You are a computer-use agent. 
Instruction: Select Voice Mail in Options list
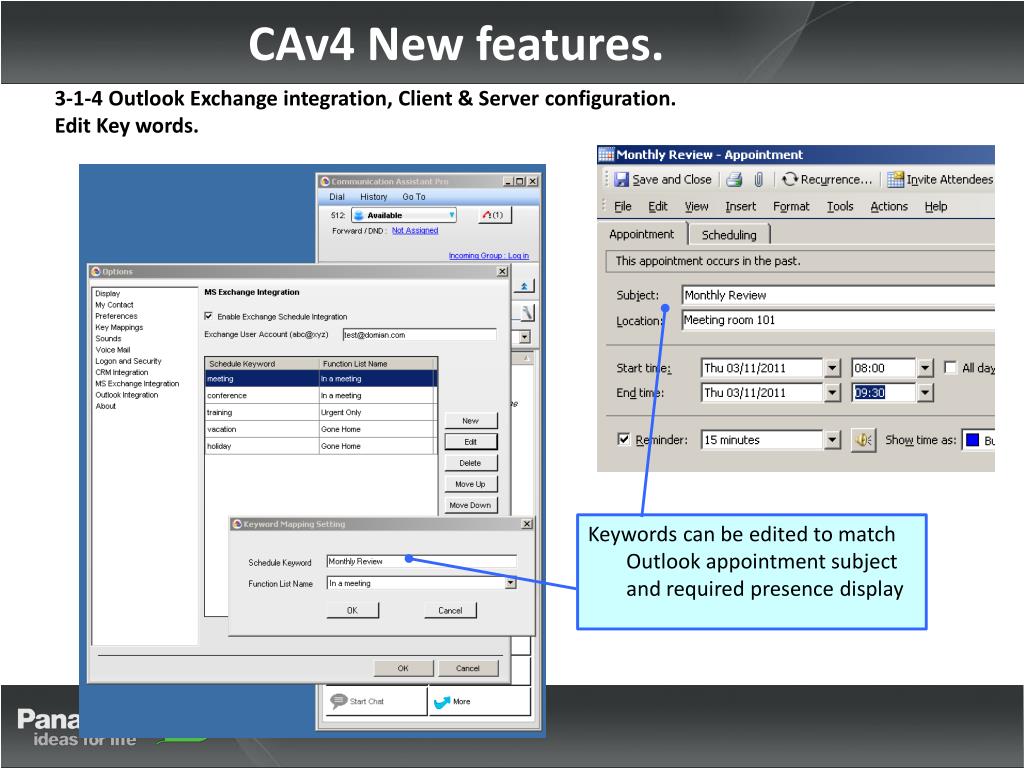(113, 349)
